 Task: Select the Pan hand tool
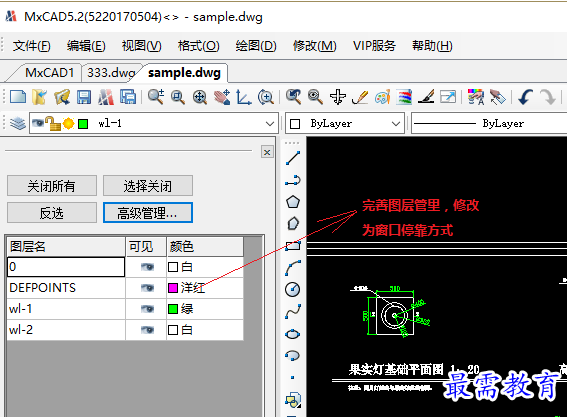tap(222, 97)
